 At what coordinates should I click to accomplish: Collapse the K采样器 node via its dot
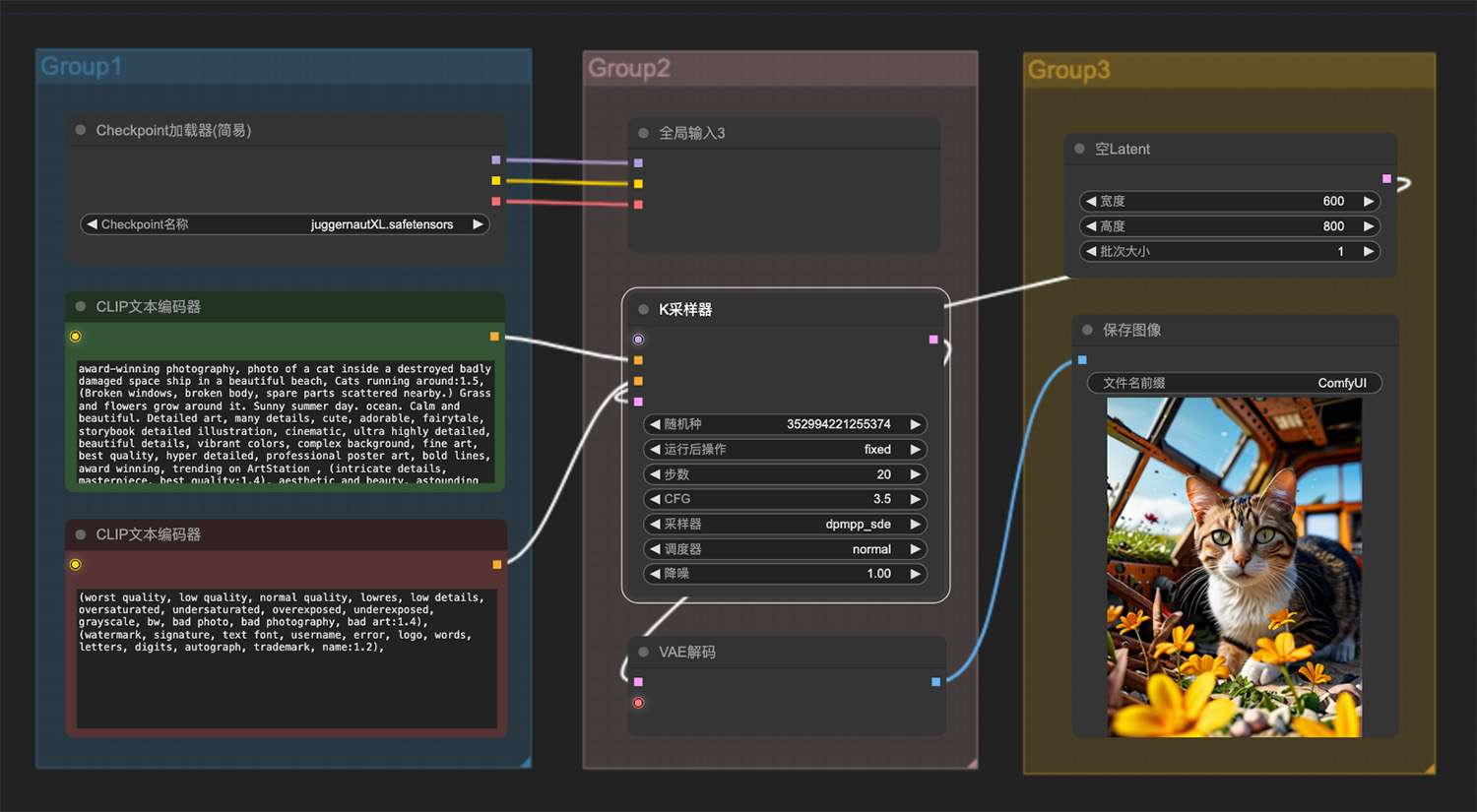coord(644,309)
